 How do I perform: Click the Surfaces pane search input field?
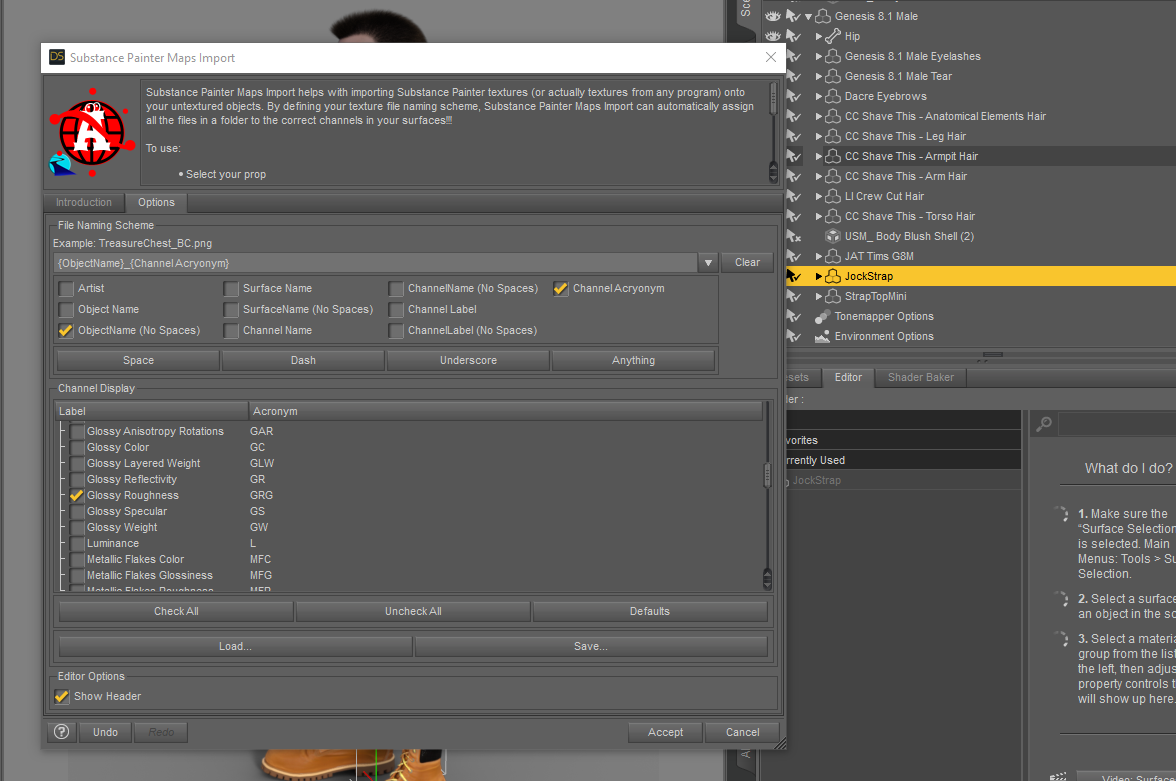[x=1117, y=424]
